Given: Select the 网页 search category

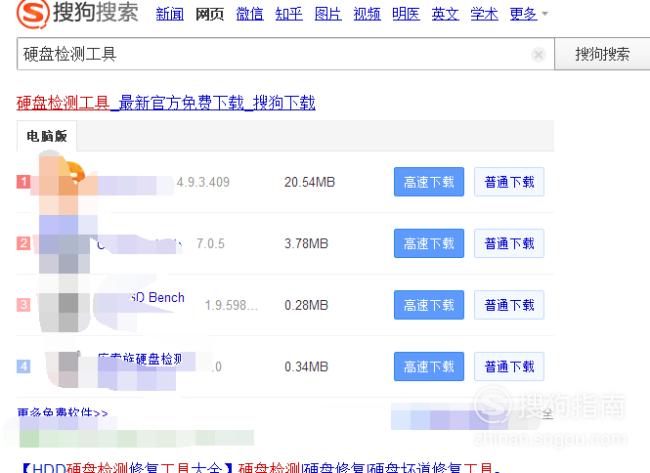Looking at the screenshot, I should pyautogui.click(x=209, y=15).
